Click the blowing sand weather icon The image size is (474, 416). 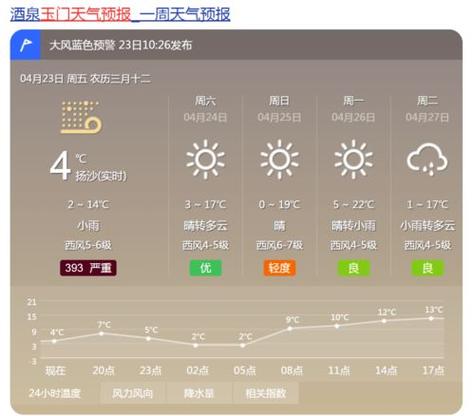click(x=81, y=117)
